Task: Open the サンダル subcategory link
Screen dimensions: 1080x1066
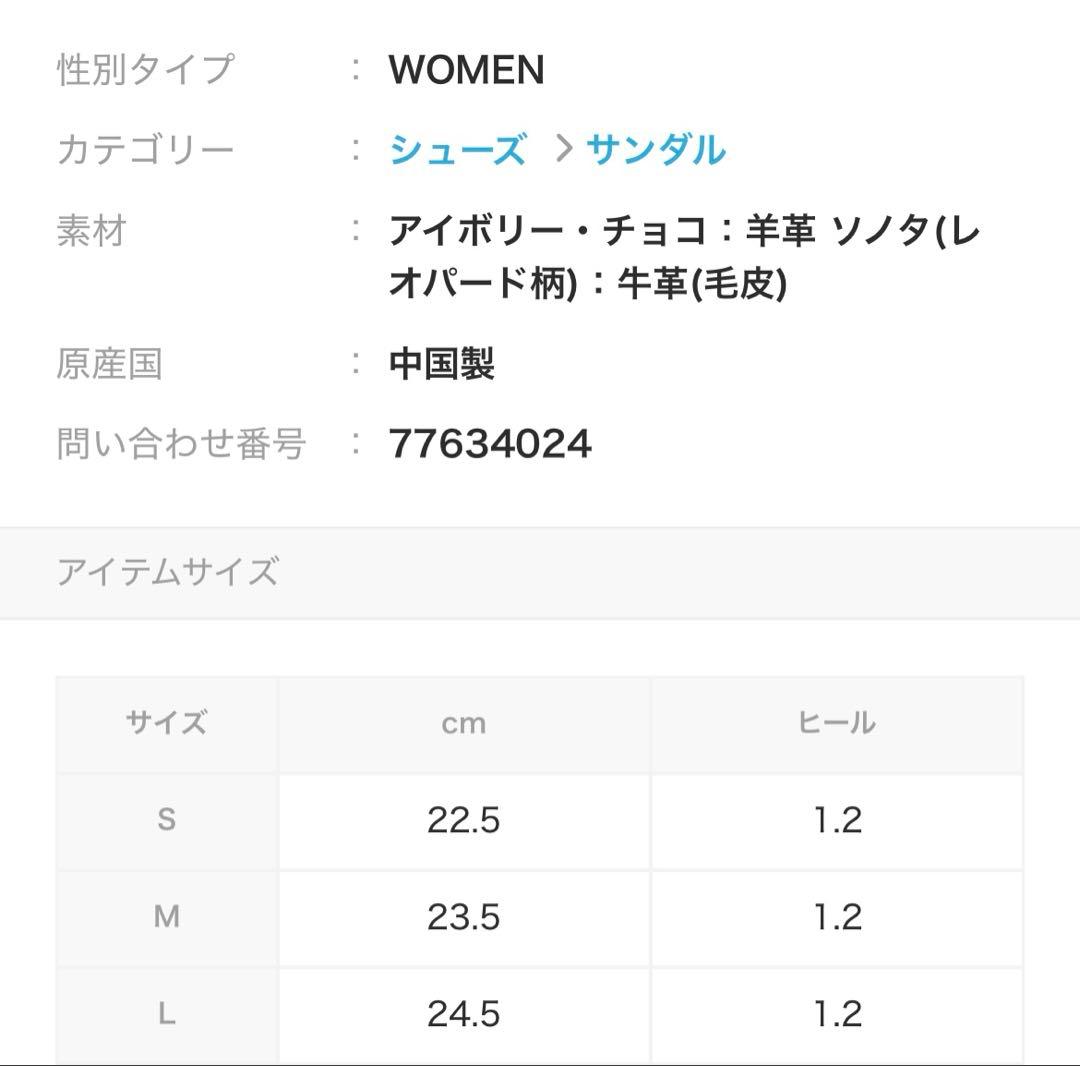Action: point(655,151)
